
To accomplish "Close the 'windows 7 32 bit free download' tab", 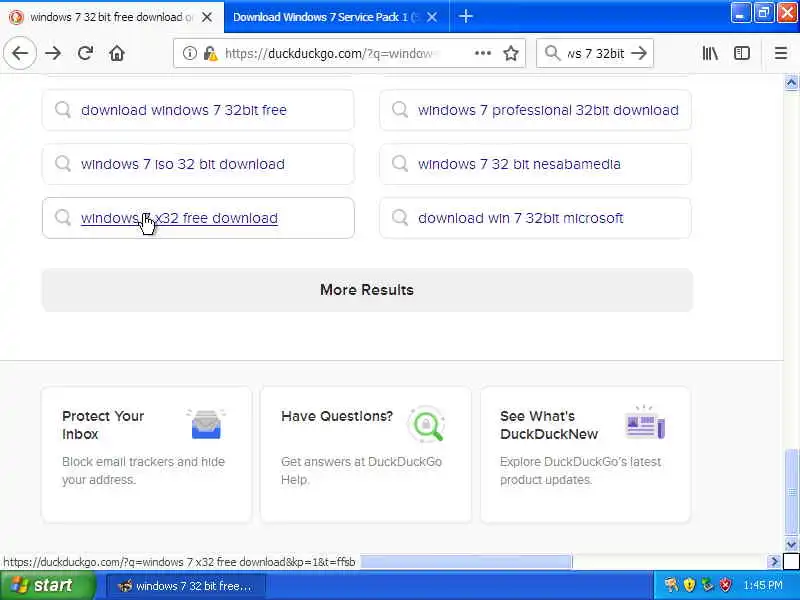I will pos(207,17).
